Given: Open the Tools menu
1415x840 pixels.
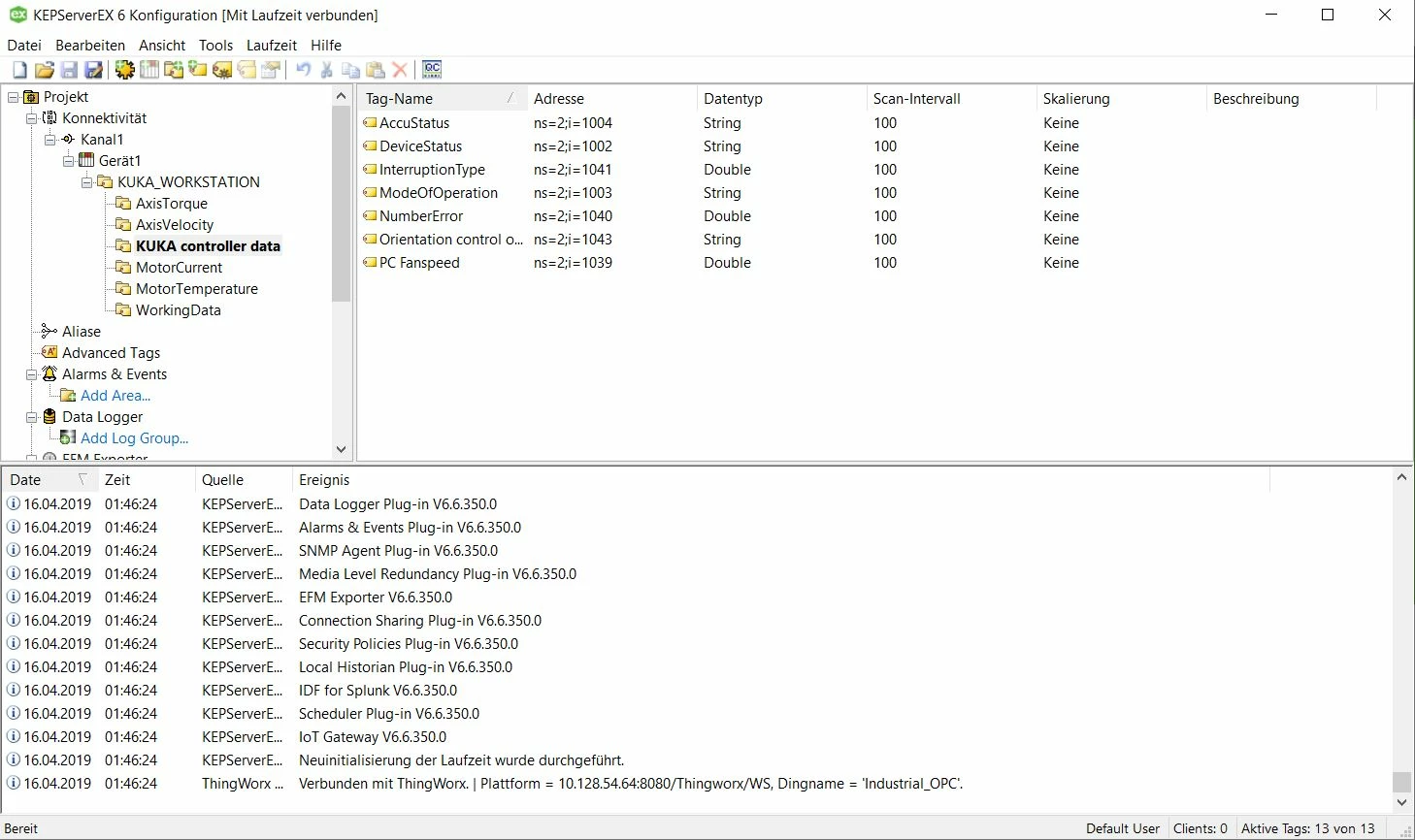Looking at the screenshot, I should pos(215,46).
